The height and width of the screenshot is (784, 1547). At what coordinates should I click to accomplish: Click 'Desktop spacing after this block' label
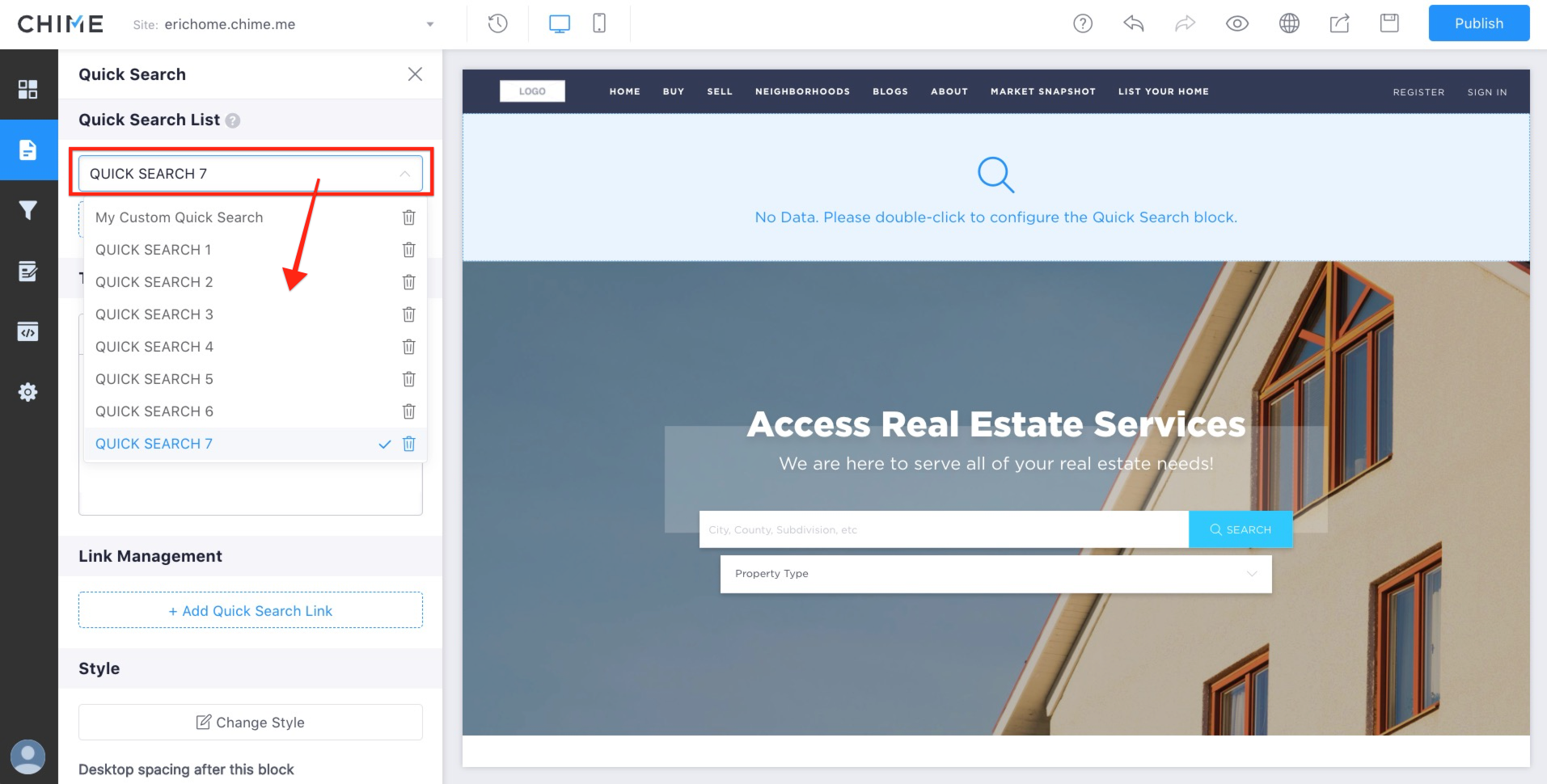[186, 769]
